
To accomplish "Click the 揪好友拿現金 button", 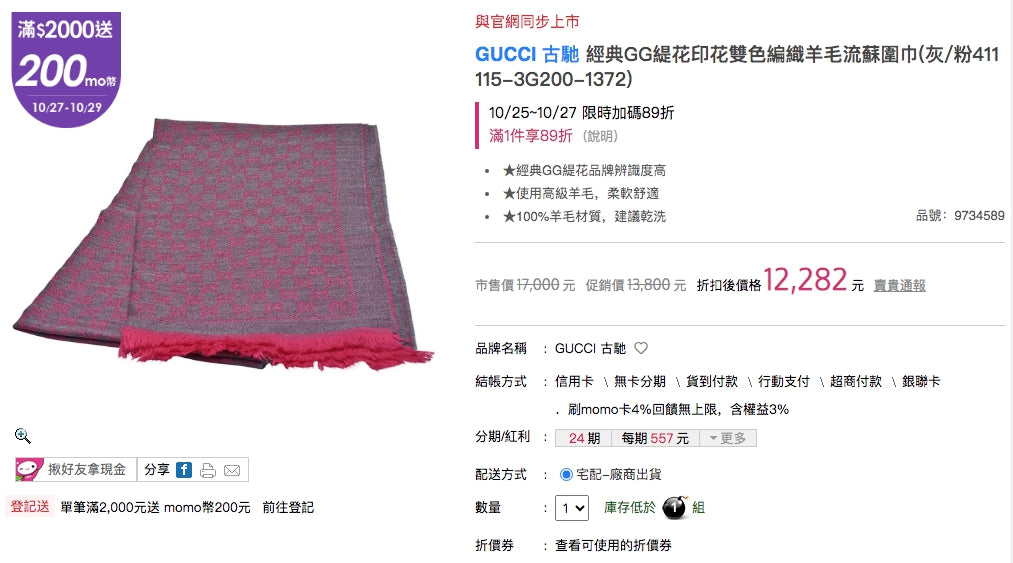I will 76,470.
